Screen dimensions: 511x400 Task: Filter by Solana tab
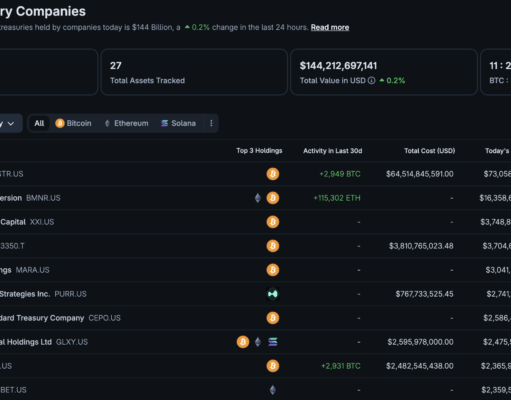[x=178, y=123]
